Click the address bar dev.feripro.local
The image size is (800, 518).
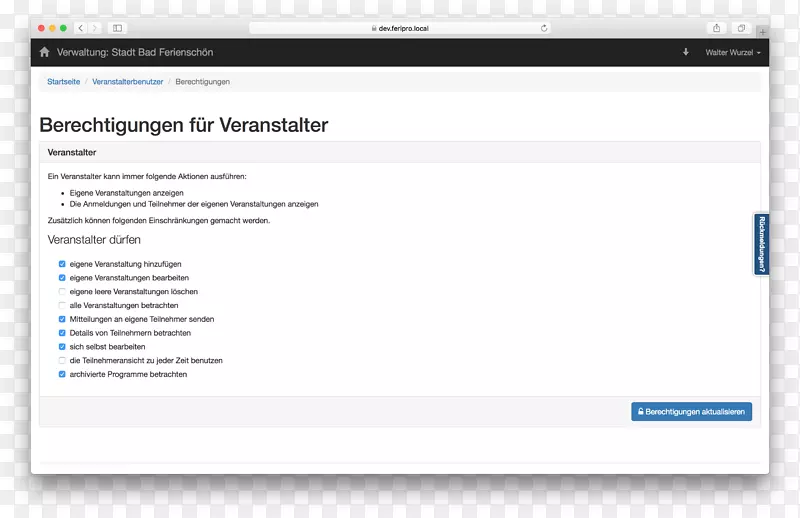pos(400,28)
